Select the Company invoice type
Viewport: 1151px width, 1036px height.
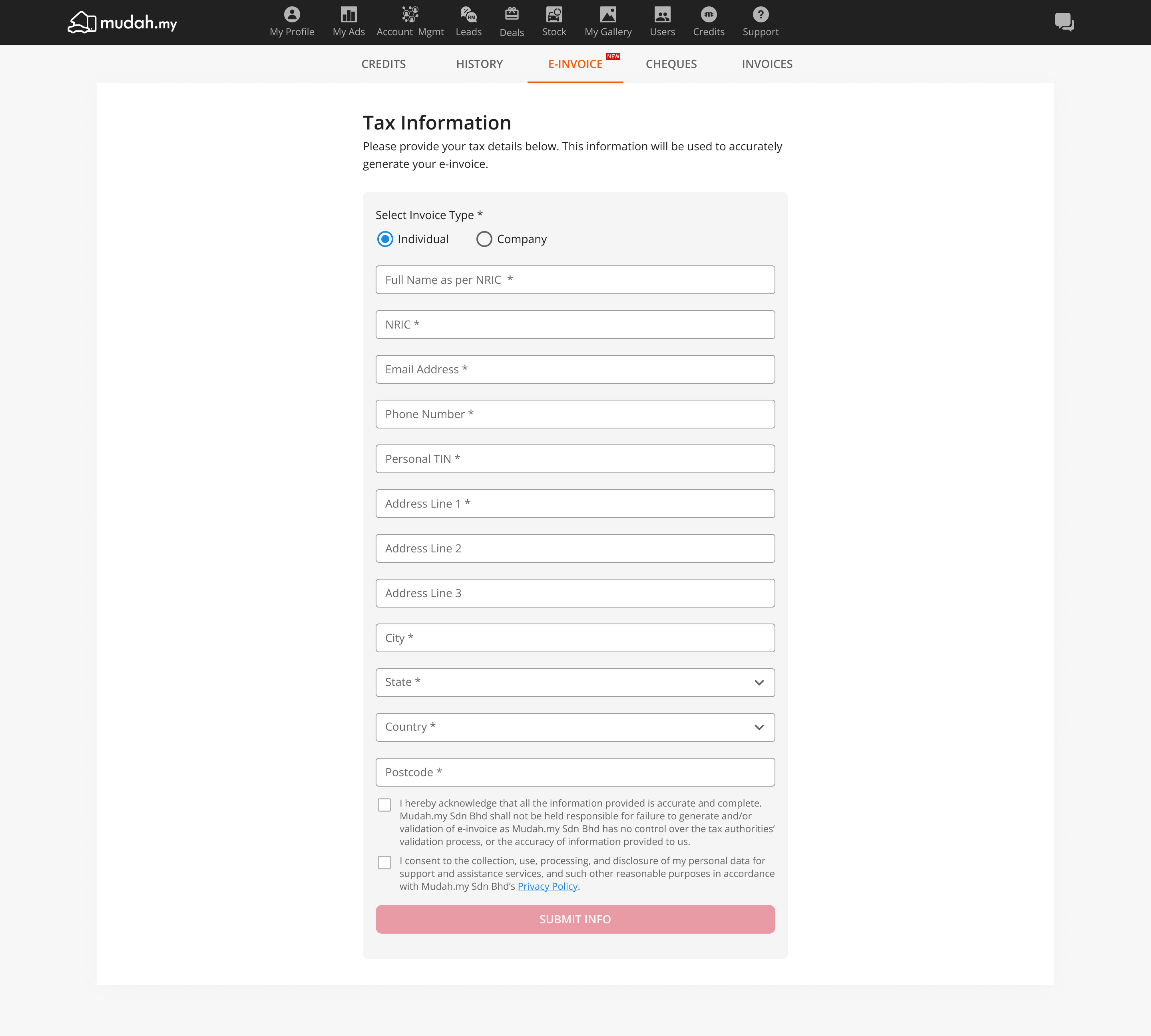pyautogui.click(x=484, y=239)
